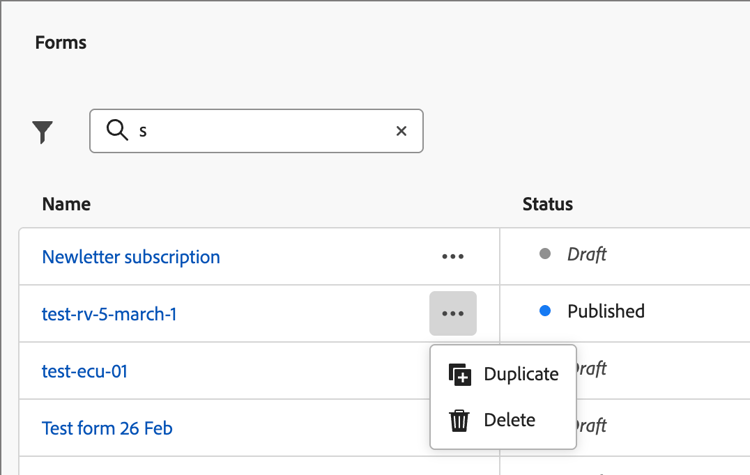
Task: Click the search magnifier icon
Action: pyautogui.click(x=117, y=130)
